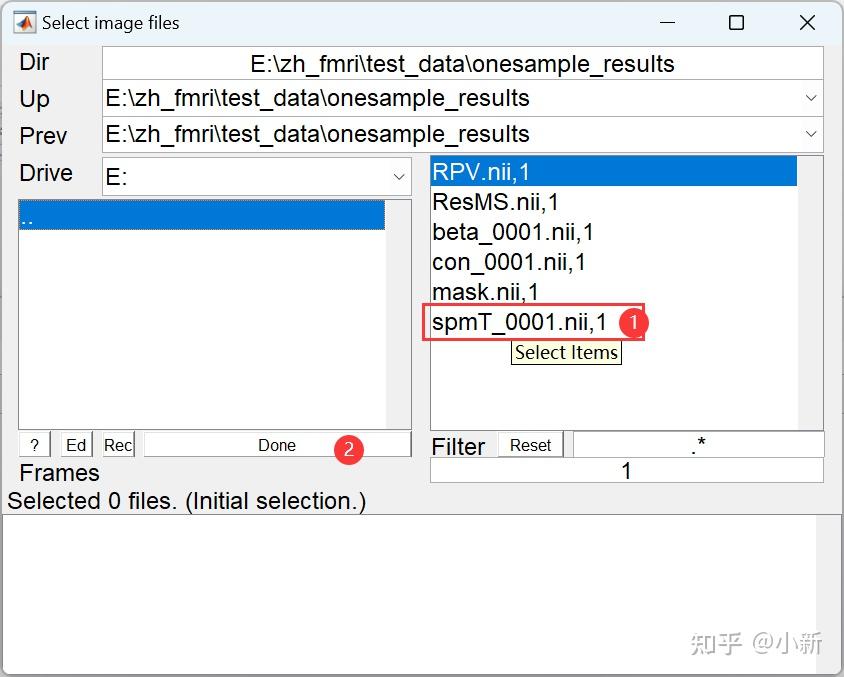Click the Dir path field
This screenshot has height=677, width=844.
tap(462, 64)
